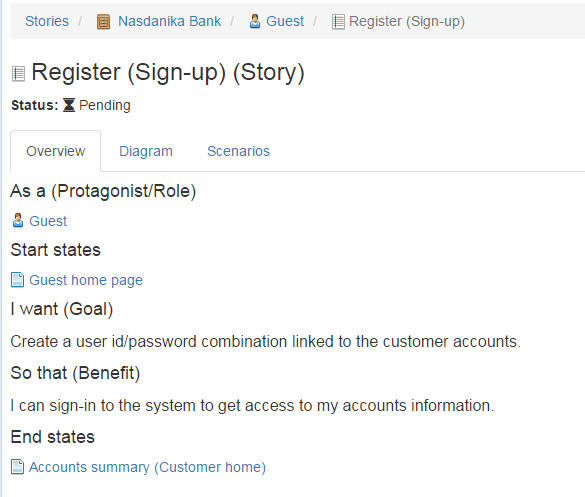The height and width of the screenshot is (497, 585).
Task: Click the Guest home page document icon
Action: [18, 279]
